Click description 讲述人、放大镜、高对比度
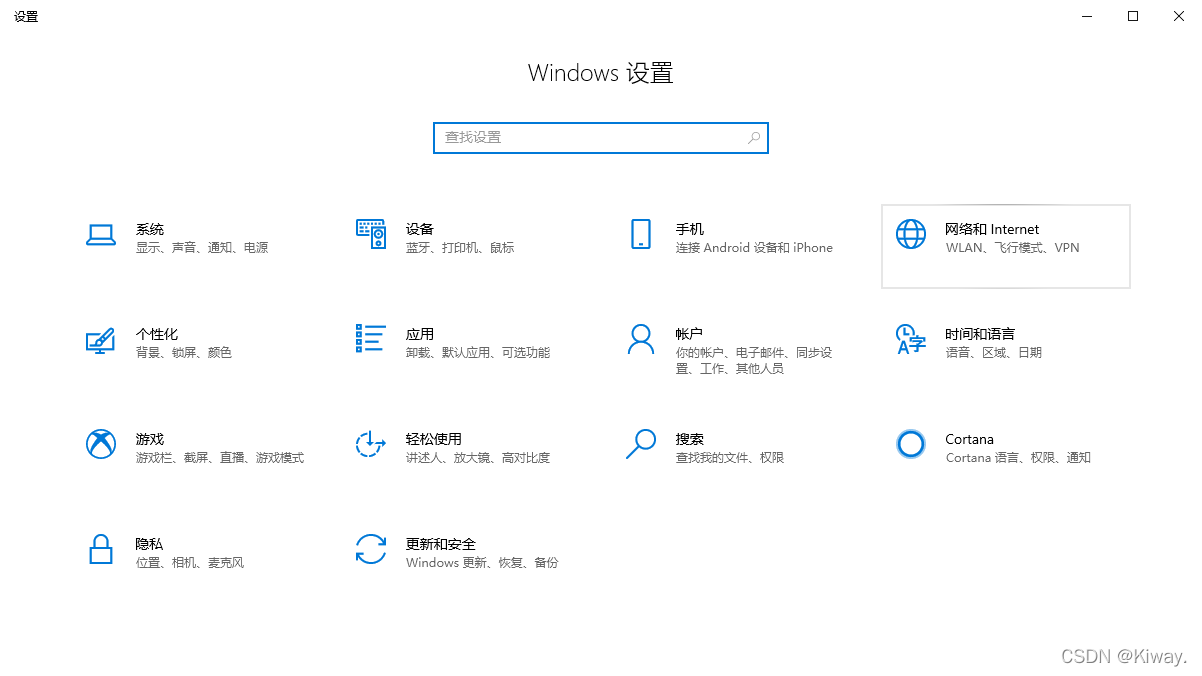Image resolution: width=1202 pixels, height=676 pixels. pyautogui.click(x=478, y=458)
